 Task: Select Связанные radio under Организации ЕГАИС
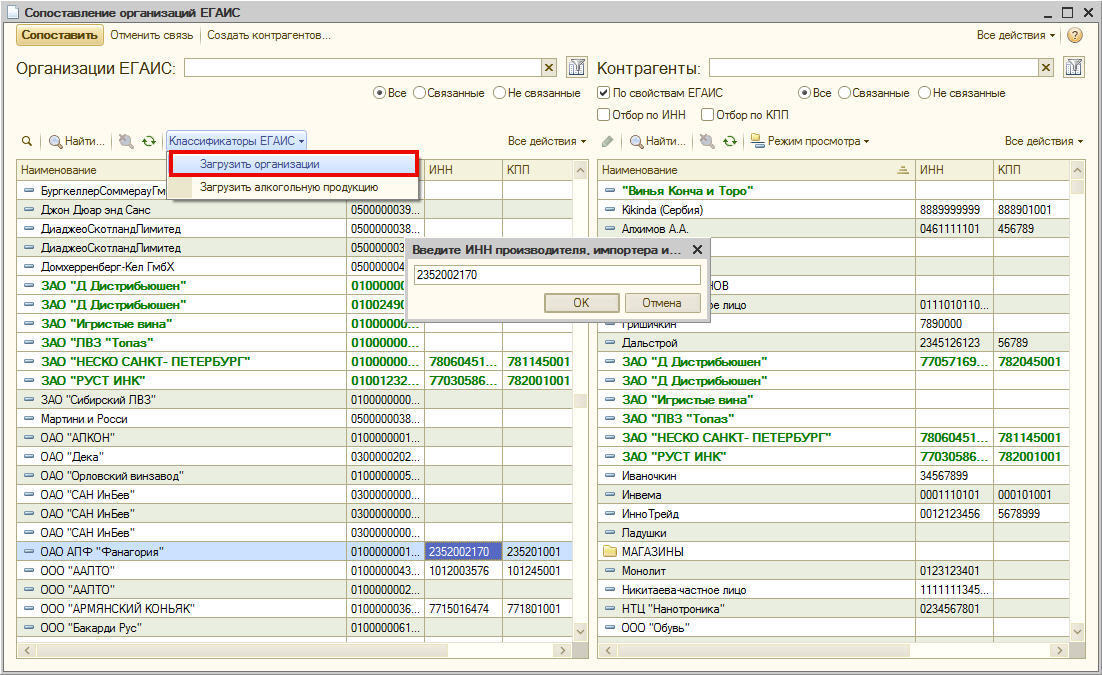click(x=420, y=93)
